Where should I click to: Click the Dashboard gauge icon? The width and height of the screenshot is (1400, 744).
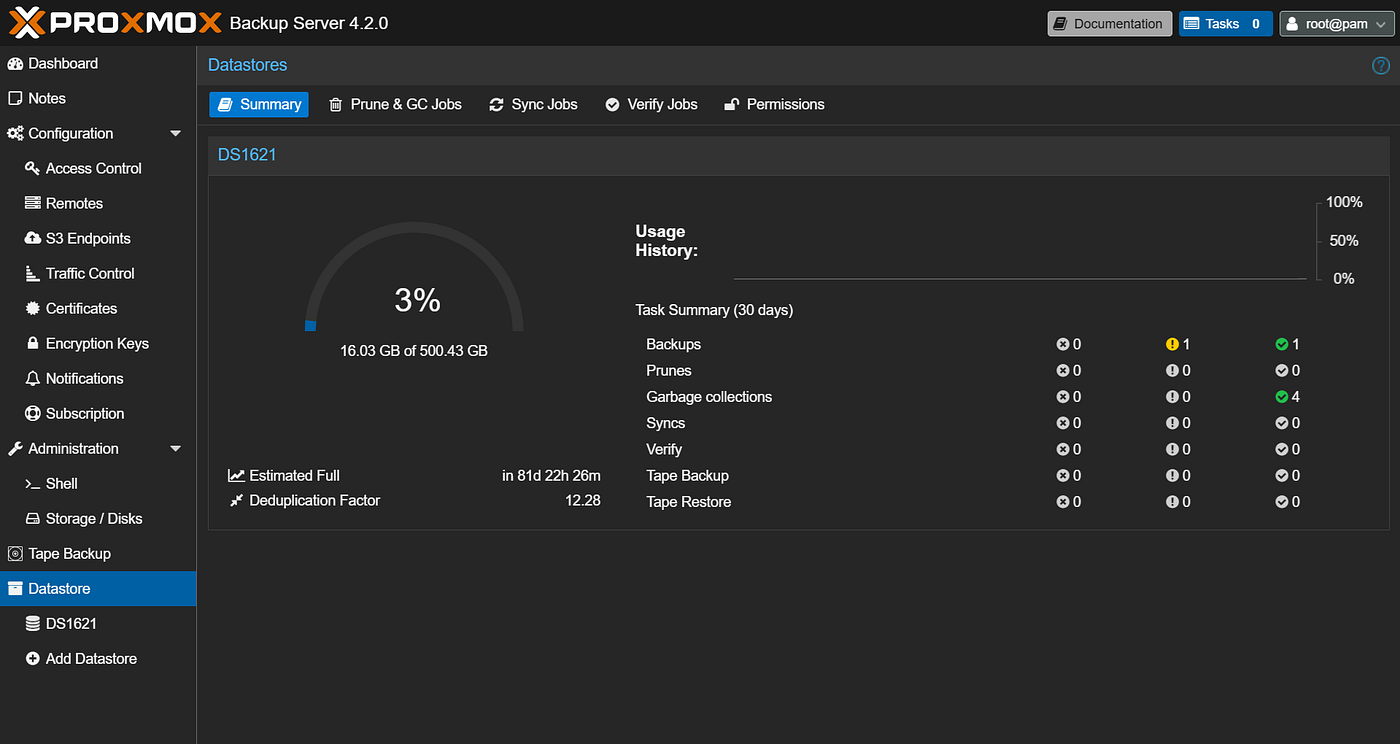(x=15, y=64)
